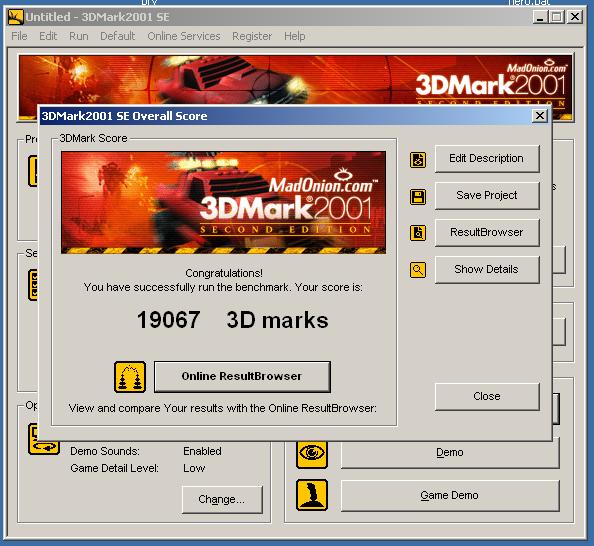Screen dimensions: 594x546
Task: Click the '3D marks' score label
Action: (x=277, y=320)
